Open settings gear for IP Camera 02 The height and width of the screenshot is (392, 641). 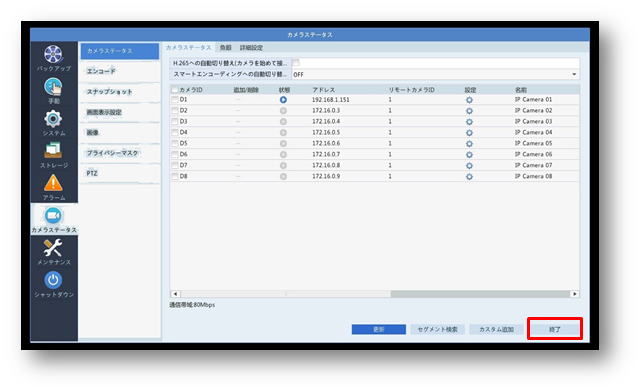coord(469,111)
